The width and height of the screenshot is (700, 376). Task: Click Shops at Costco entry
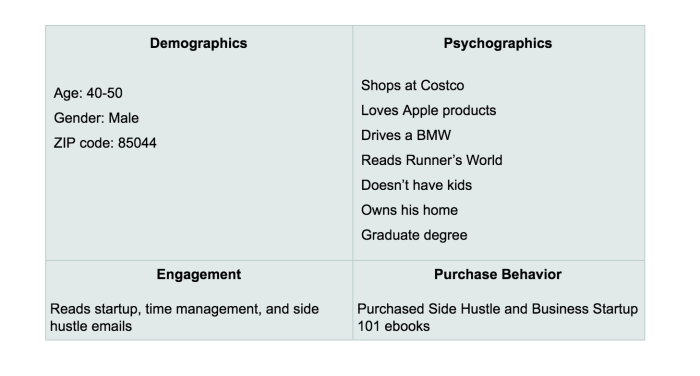412,85
